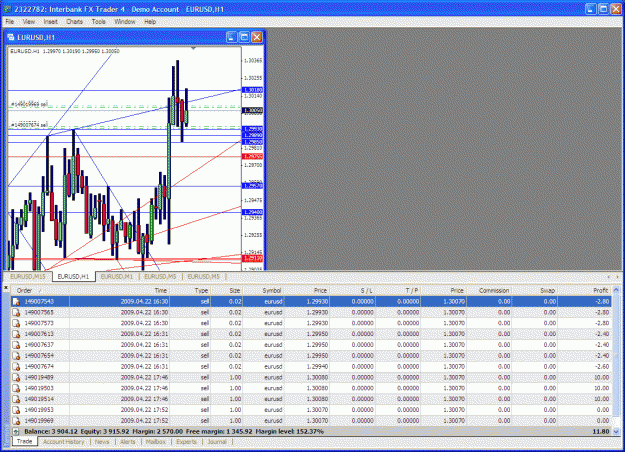Click the order icon for ticket 149007613
The height and width of the screenshot is (452, 625).
tap(16, 334)
